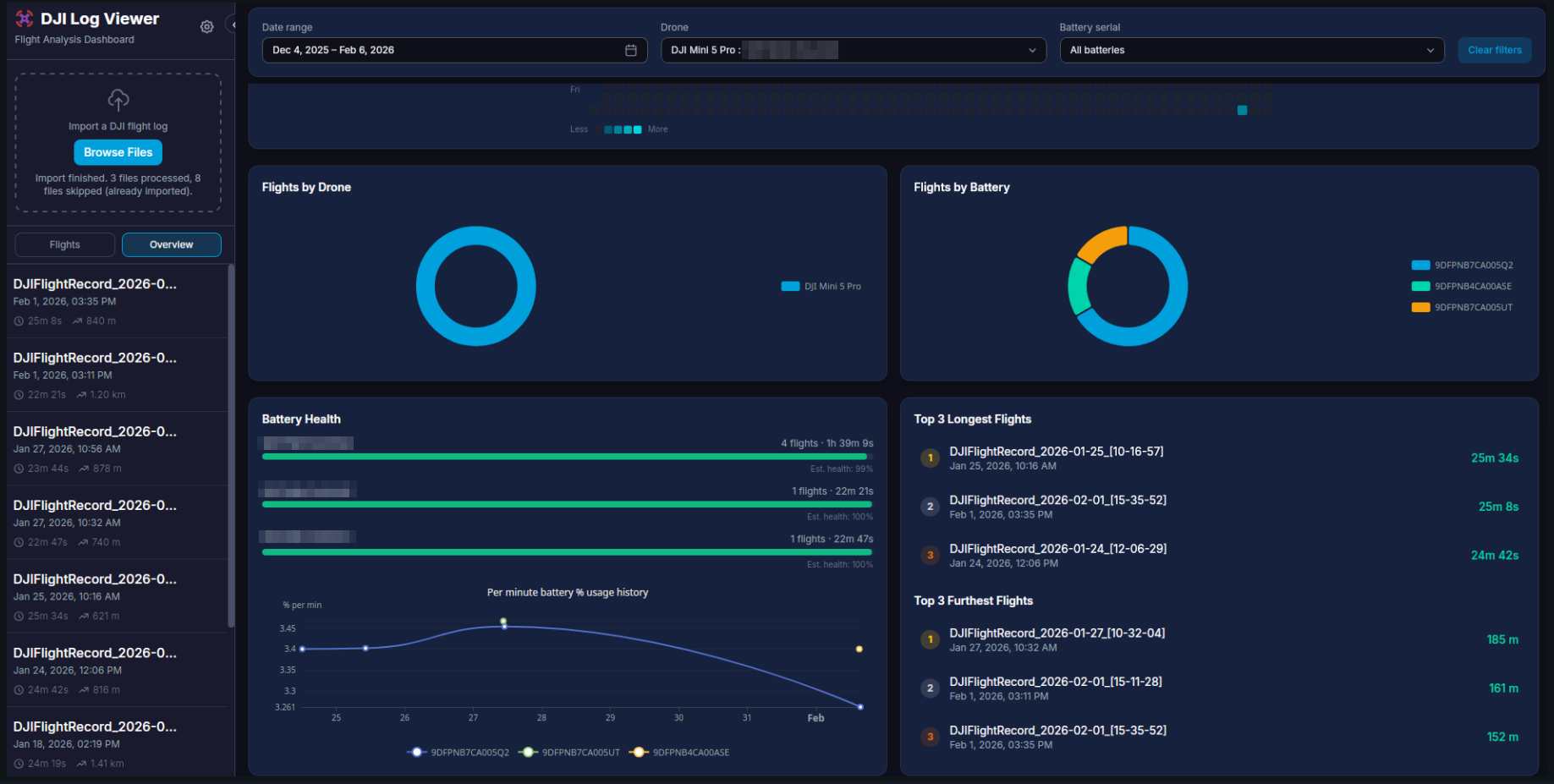This screenshot has height=784, width=1554.
Task: Click the collapse chevron beside the sidebar
Action: 234,25
